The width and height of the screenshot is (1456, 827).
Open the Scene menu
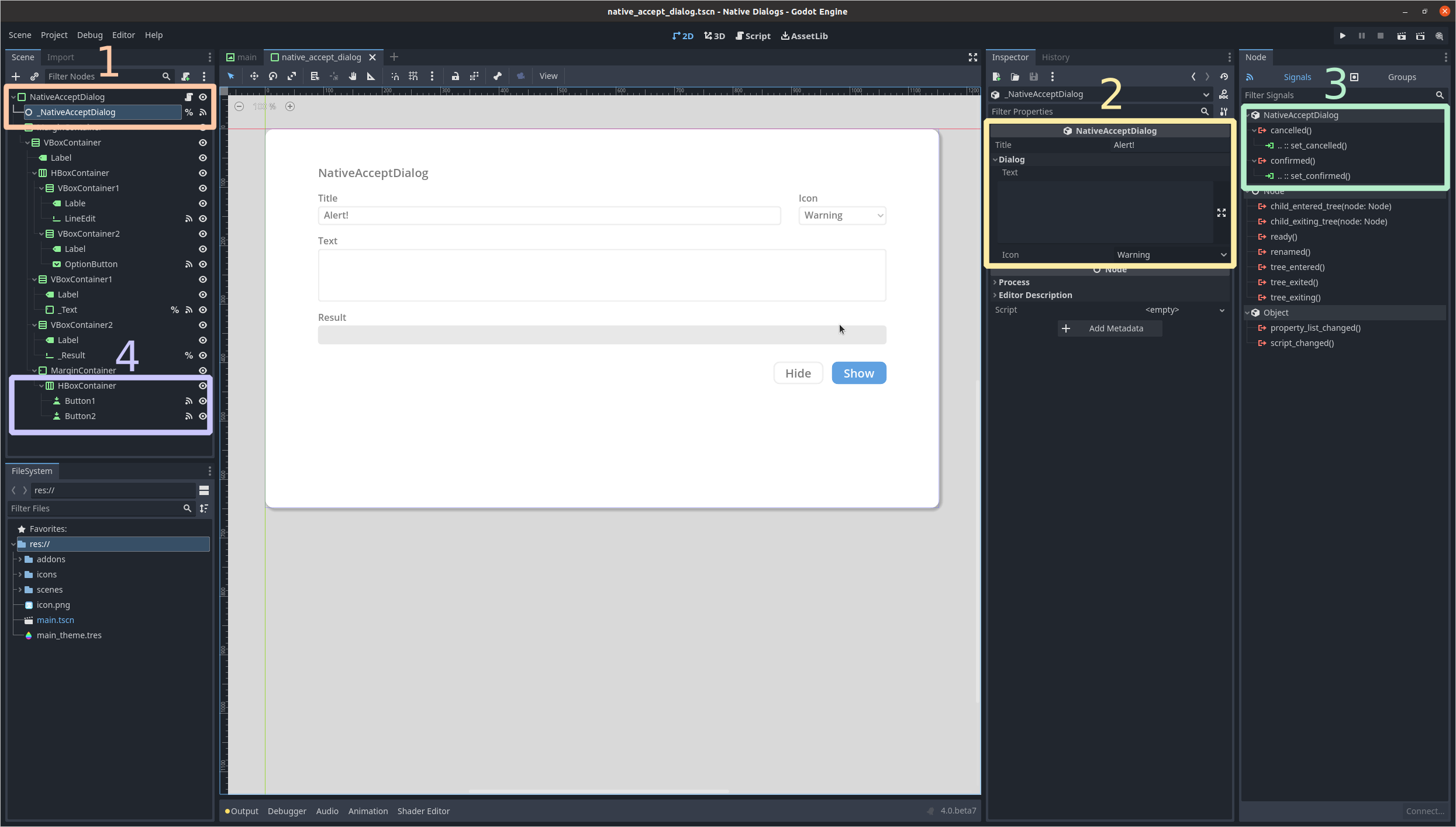(19, 35)
